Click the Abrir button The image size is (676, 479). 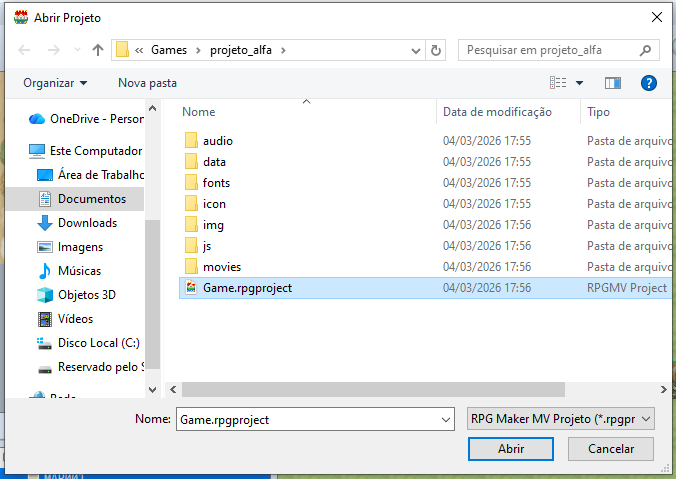(511, 449)
